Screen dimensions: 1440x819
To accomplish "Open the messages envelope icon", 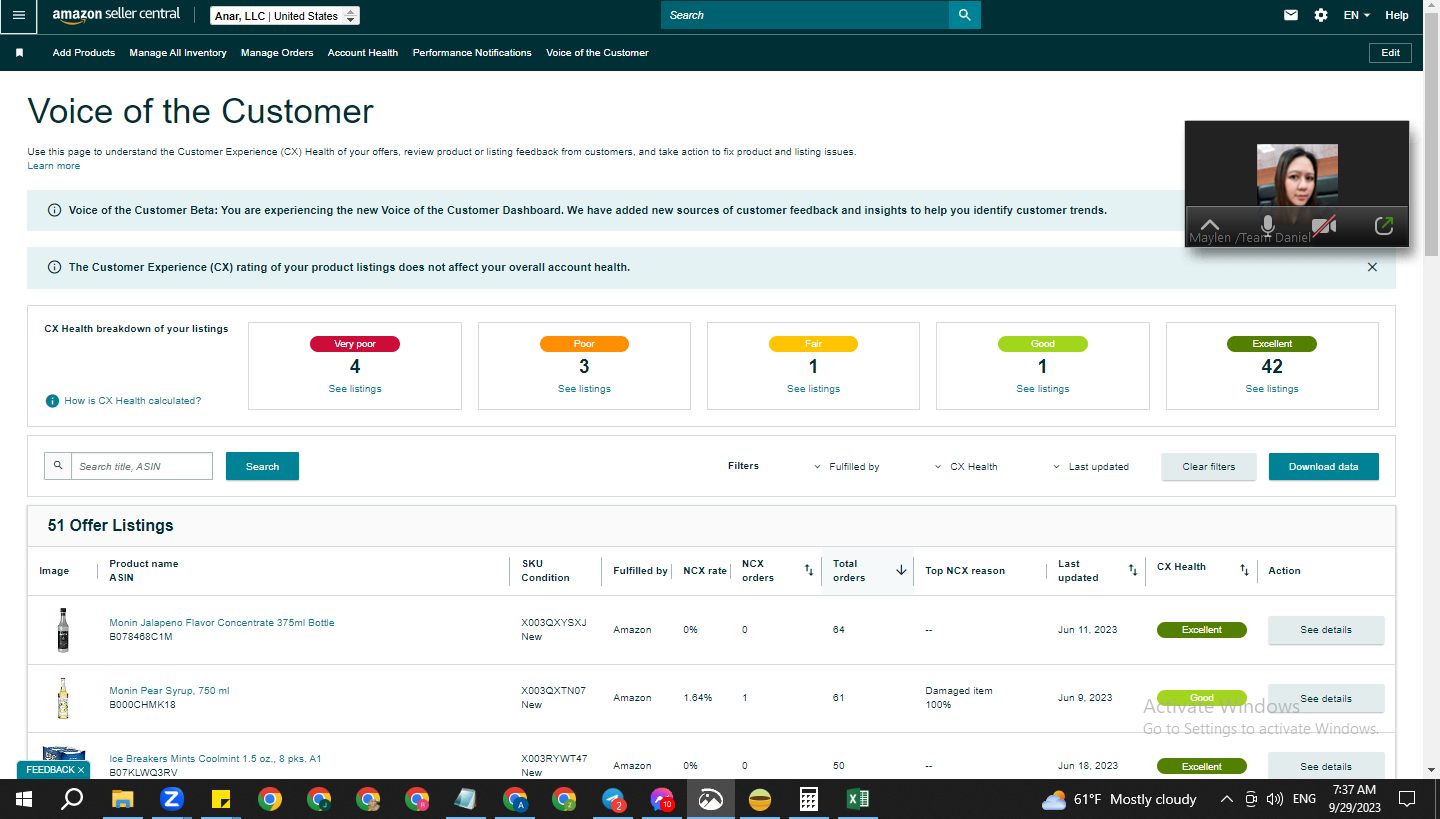I will (1291, 15).
